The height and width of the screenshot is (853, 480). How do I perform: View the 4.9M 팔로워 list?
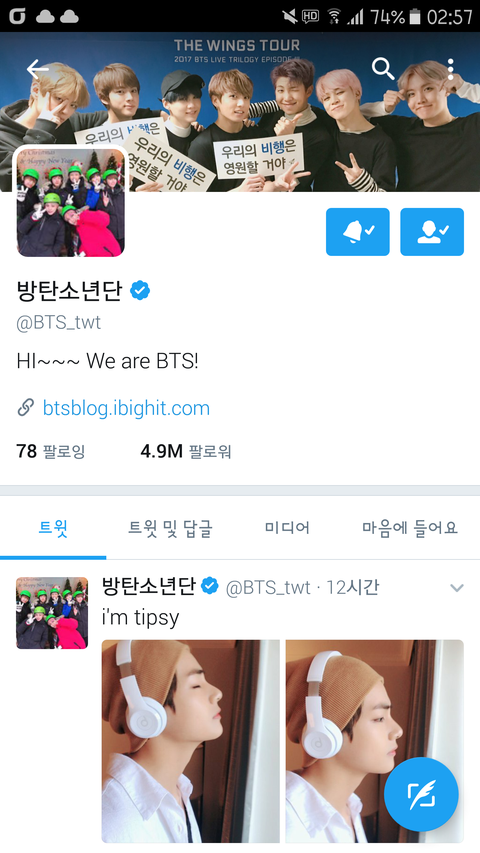point(186,451)
